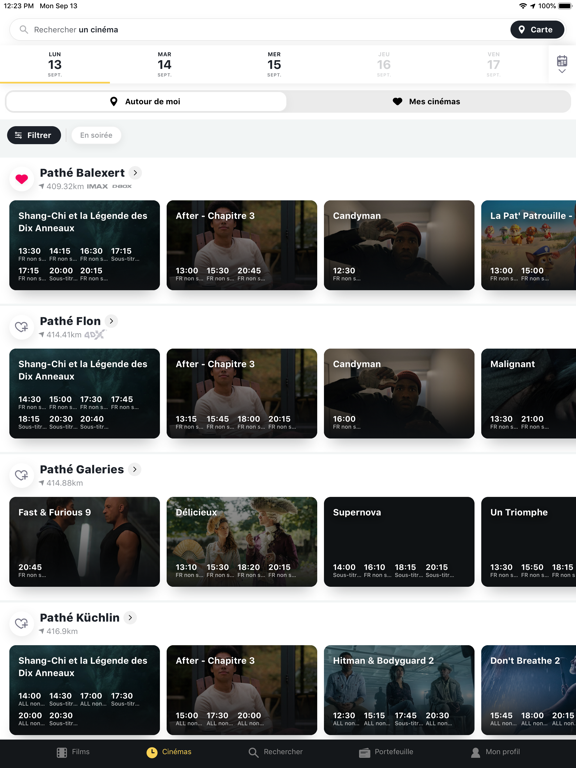
Task: Select Thursday 16 Sept date tab
Action: click(384, 64)
